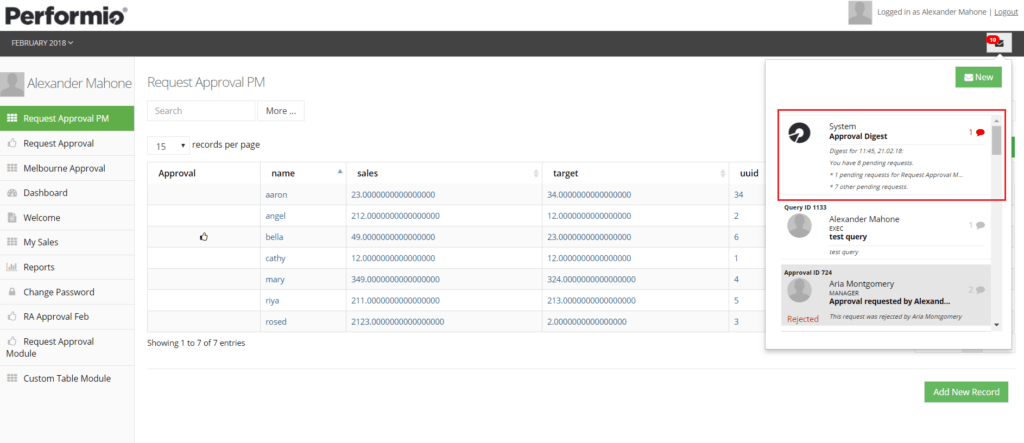
Task: Sort the table by sales column arrows
Action: coord(536,173)
